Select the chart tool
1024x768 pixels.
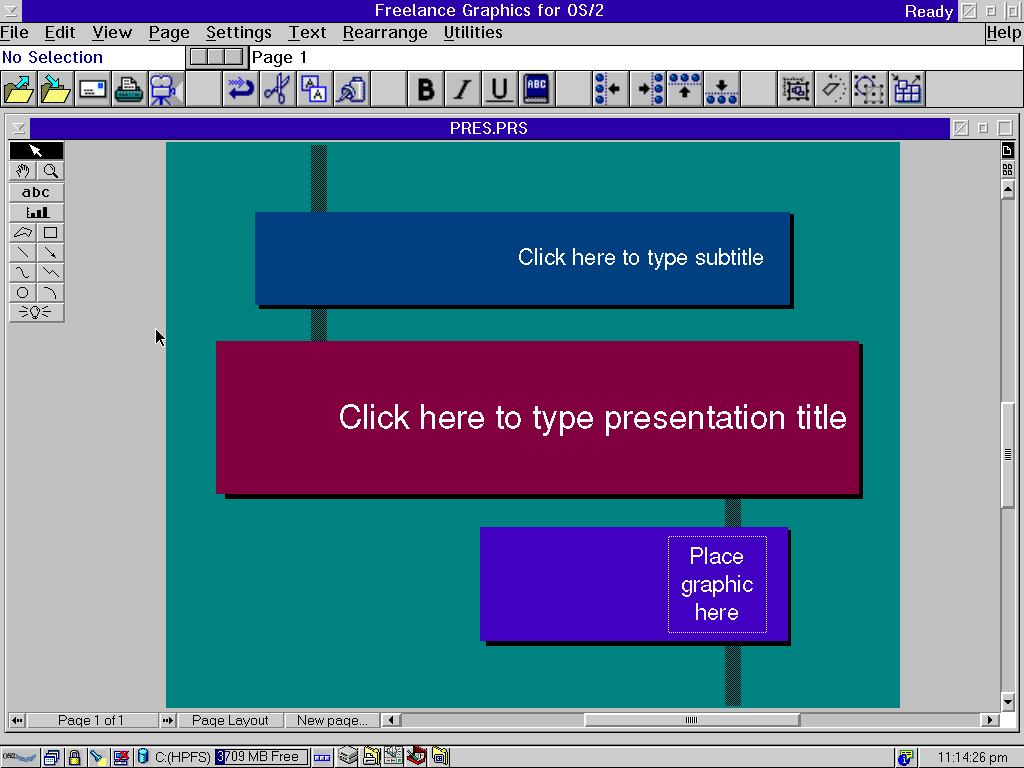(x=37, y=212)
